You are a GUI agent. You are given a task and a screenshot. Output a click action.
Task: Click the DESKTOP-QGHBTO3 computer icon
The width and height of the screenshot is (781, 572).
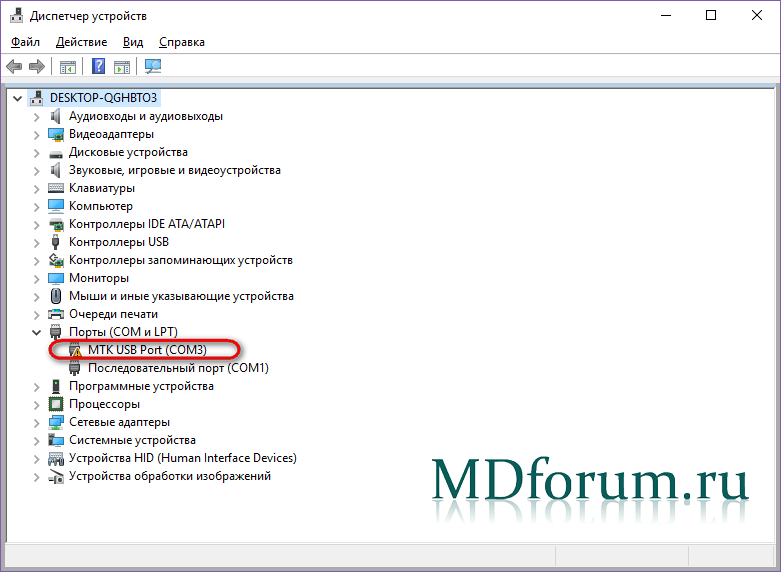[36, 98]
